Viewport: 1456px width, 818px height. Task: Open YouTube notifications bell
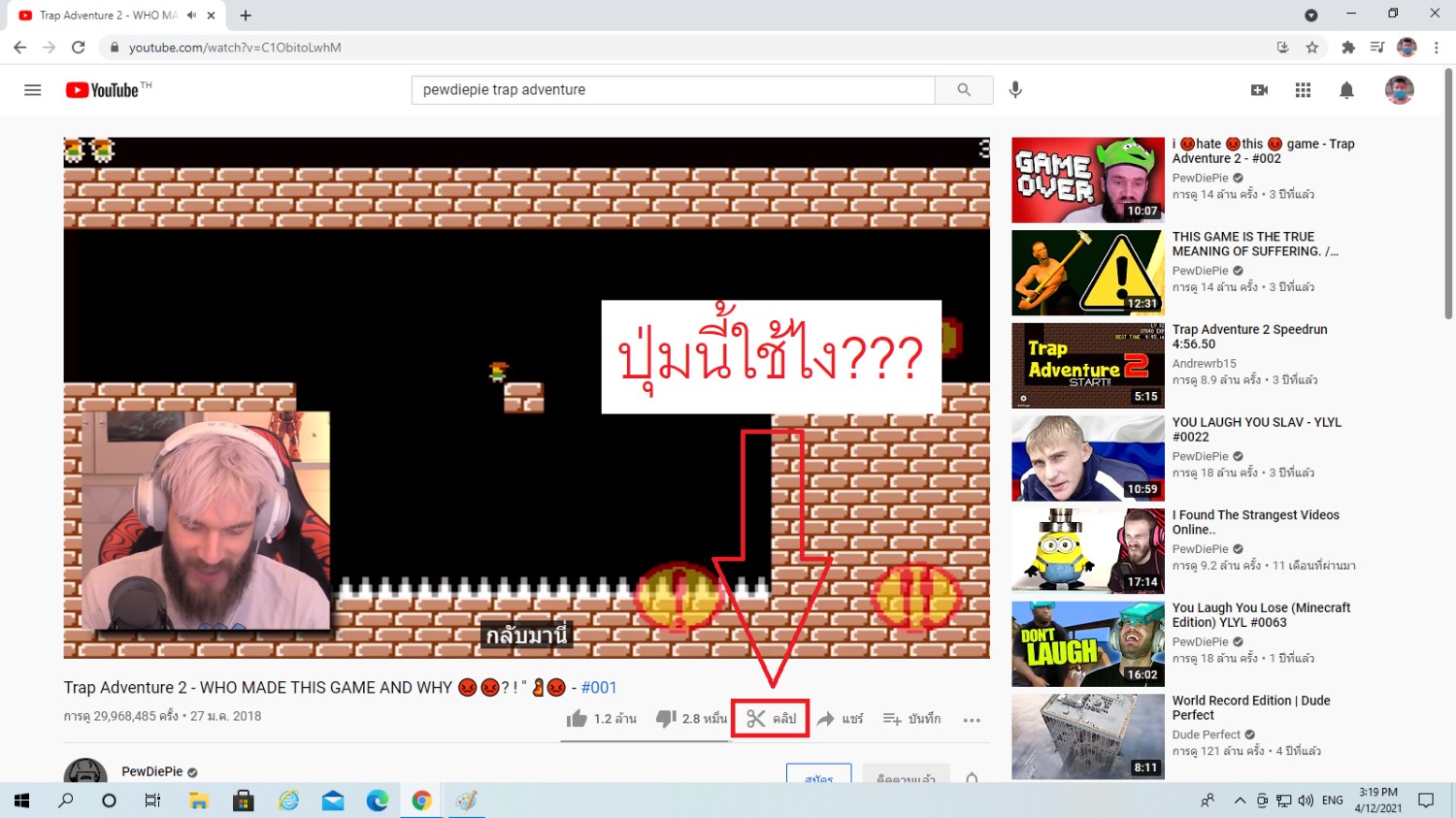click(x=1346, y=90)
